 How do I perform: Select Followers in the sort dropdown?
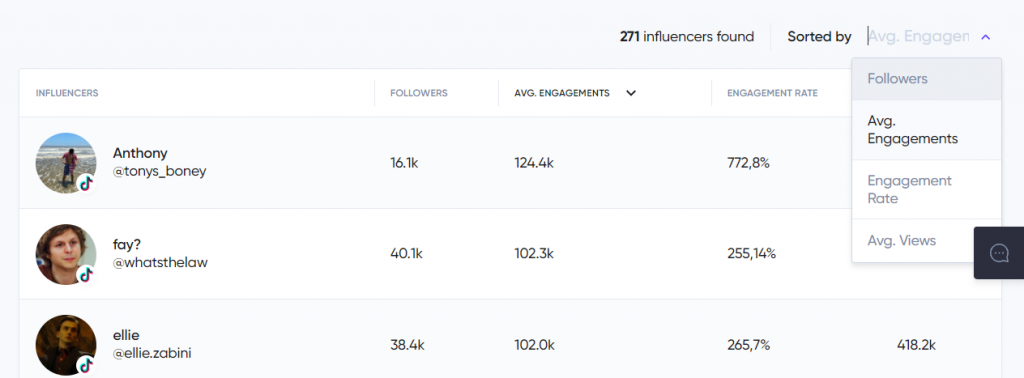click(926, 79)
